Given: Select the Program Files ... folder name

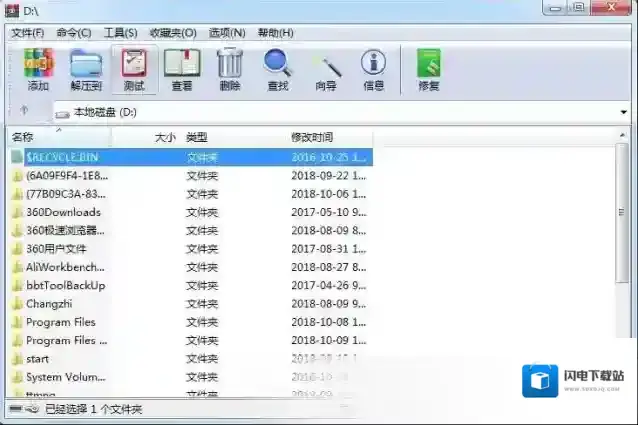Looking at the screenshot, I should pyautogui.click(x=67, y=340).
